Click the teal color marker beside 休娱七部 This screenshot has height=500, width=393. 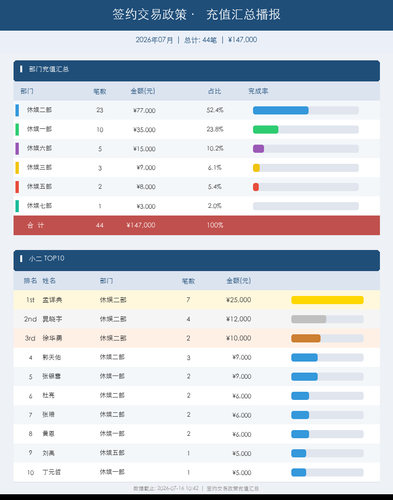pyautogui.click(x=17, y=206)
